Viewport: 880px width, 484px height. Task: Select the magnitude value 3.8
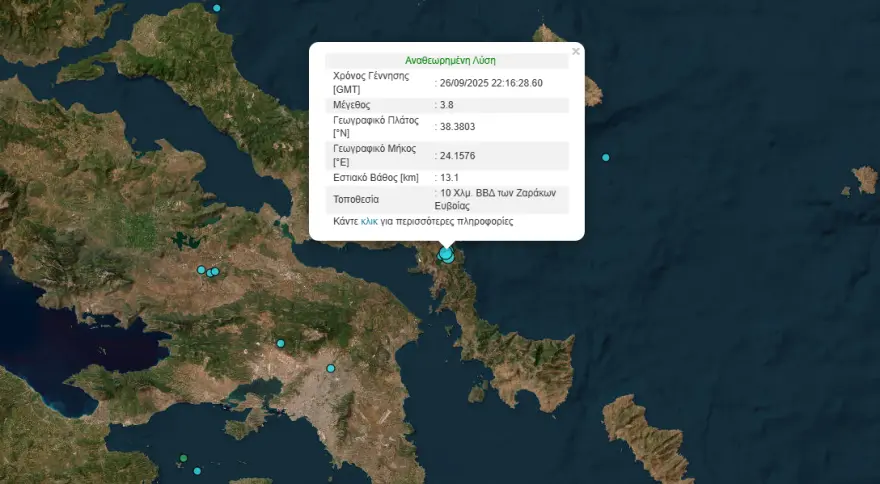(447, 105)
